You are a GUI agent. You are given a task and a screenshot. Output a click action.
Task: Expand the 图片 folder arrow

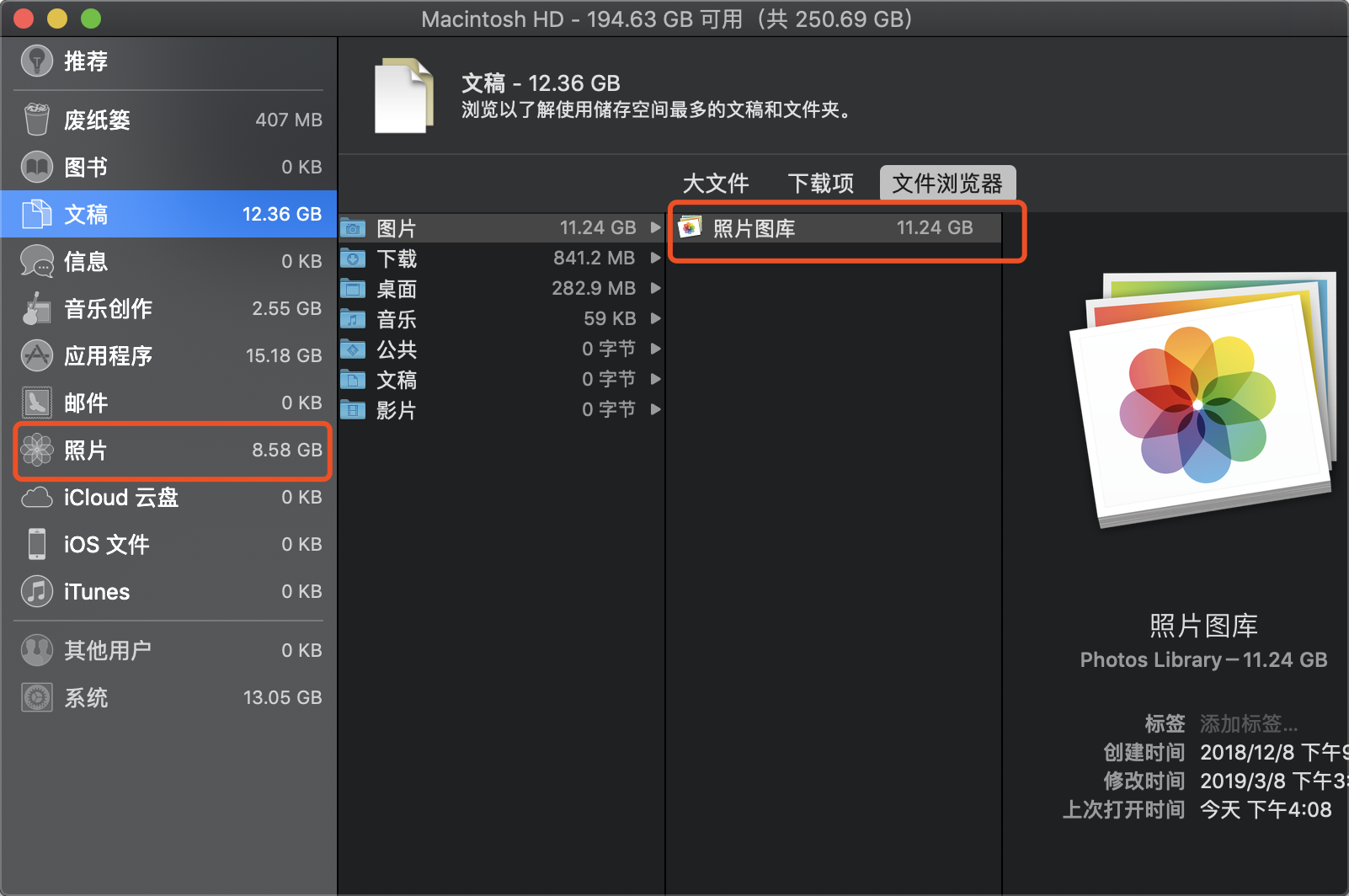[x=655, y=227]
